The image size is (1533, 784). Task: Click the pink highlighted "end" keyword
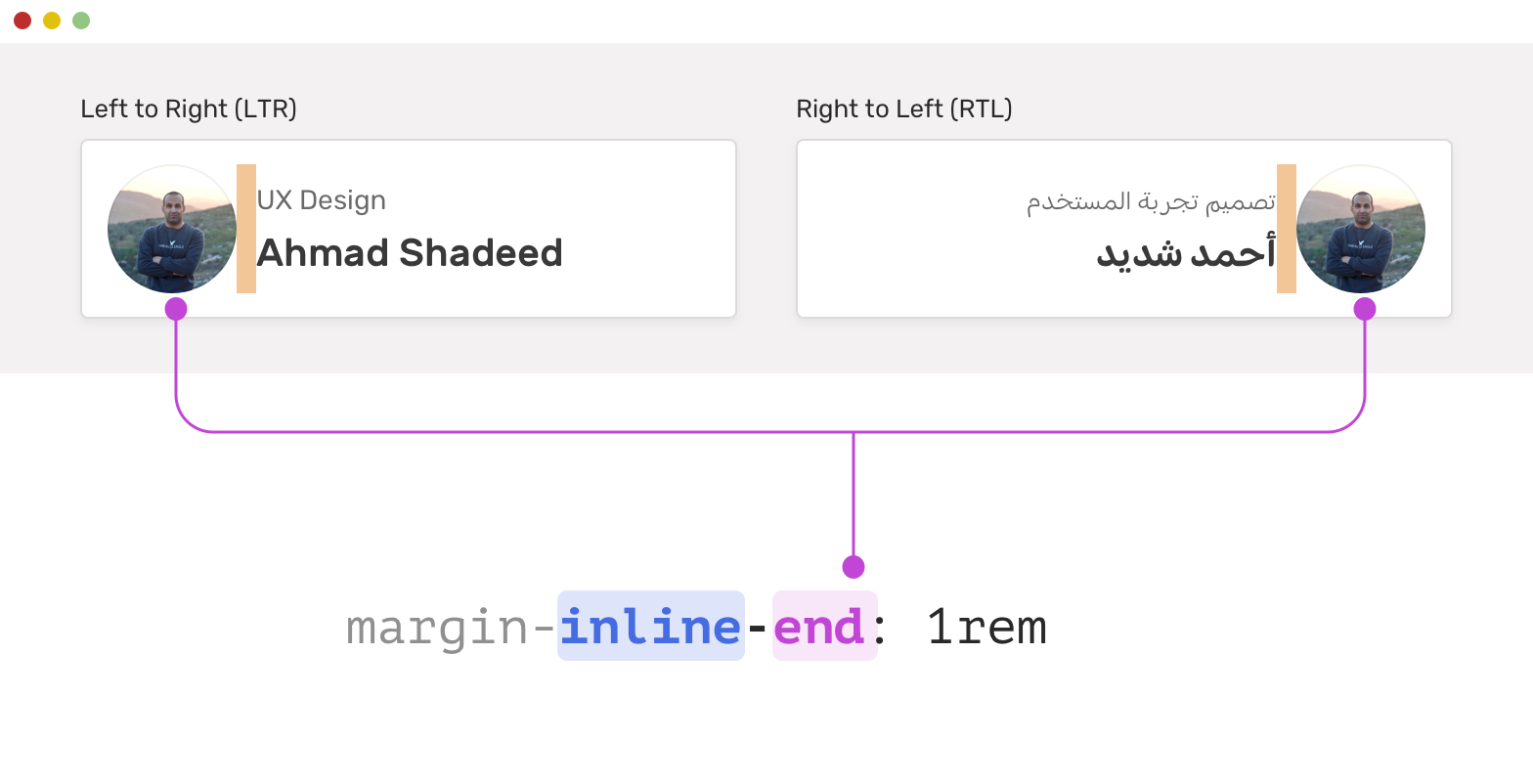tap(820, 627)
